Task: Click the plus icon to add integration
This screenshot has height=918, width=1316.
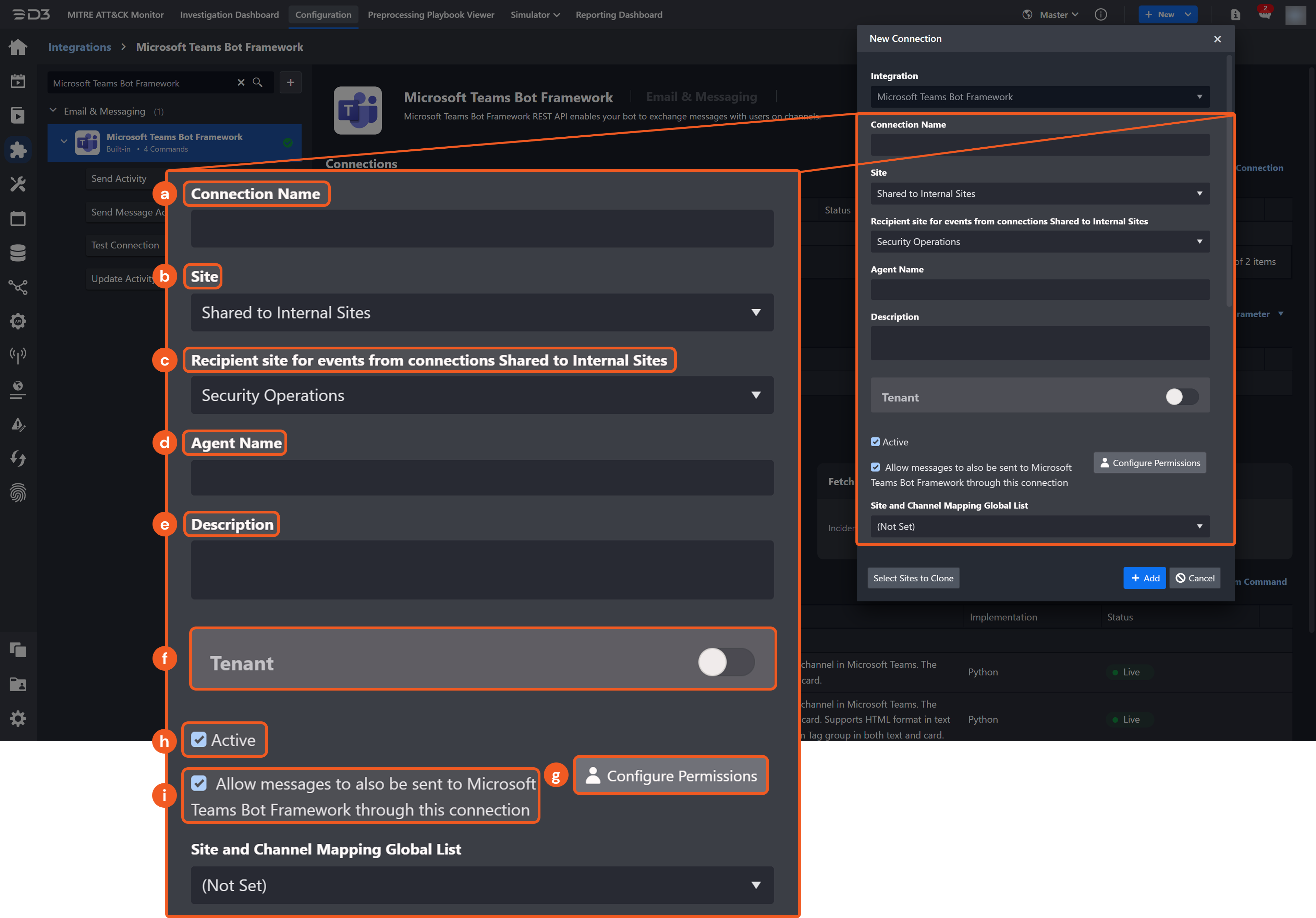Action: [x=291, y=83]
